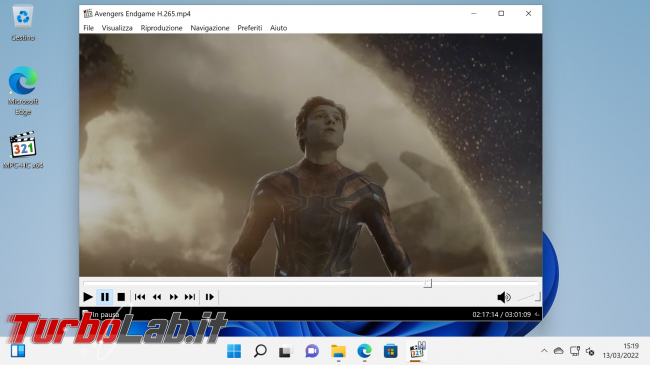Open the Visualizza menu
The height and width of the screenshot is (365, 650).
click(x=117, y=28)
